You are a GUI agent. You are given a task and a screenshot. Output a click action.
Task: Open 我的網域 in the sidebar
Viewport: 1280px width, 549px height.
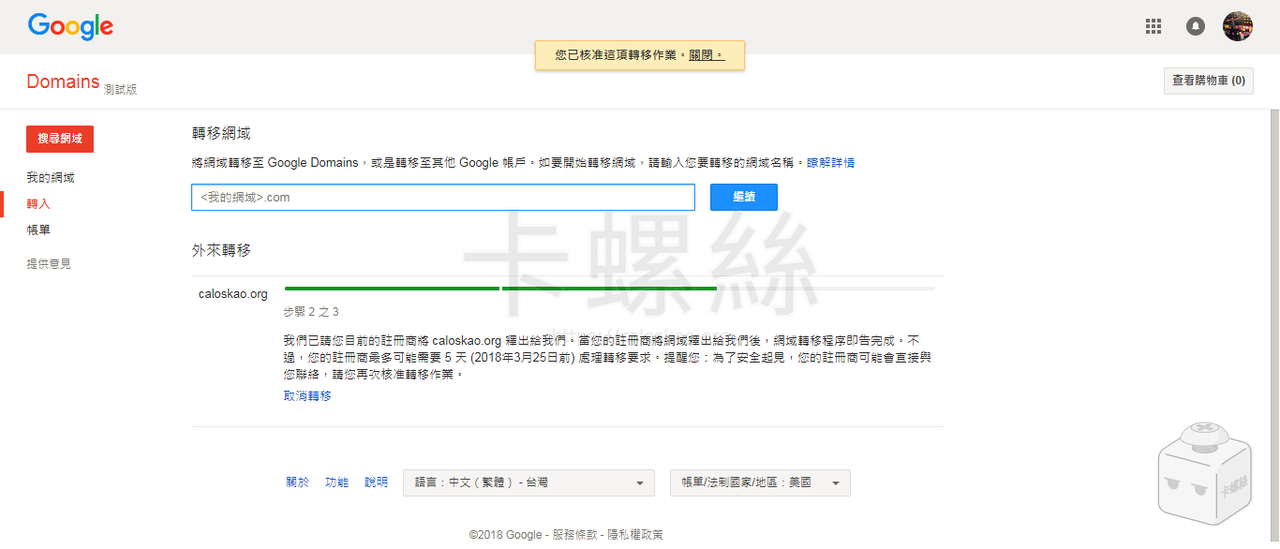(x=50, y=178)
